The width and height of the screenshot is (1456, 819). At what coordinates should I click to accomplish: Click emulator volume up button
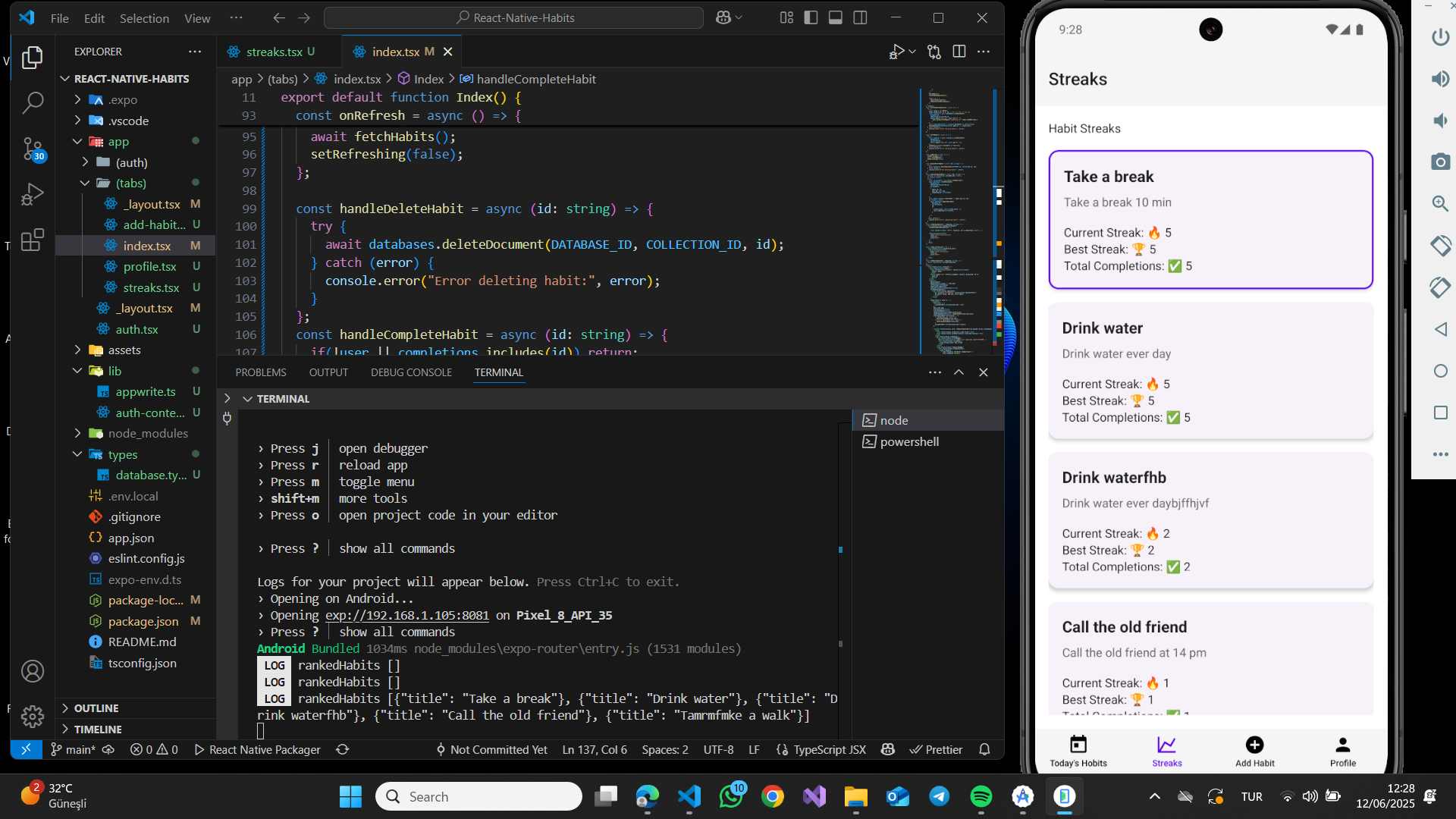tap(1440, 79)
